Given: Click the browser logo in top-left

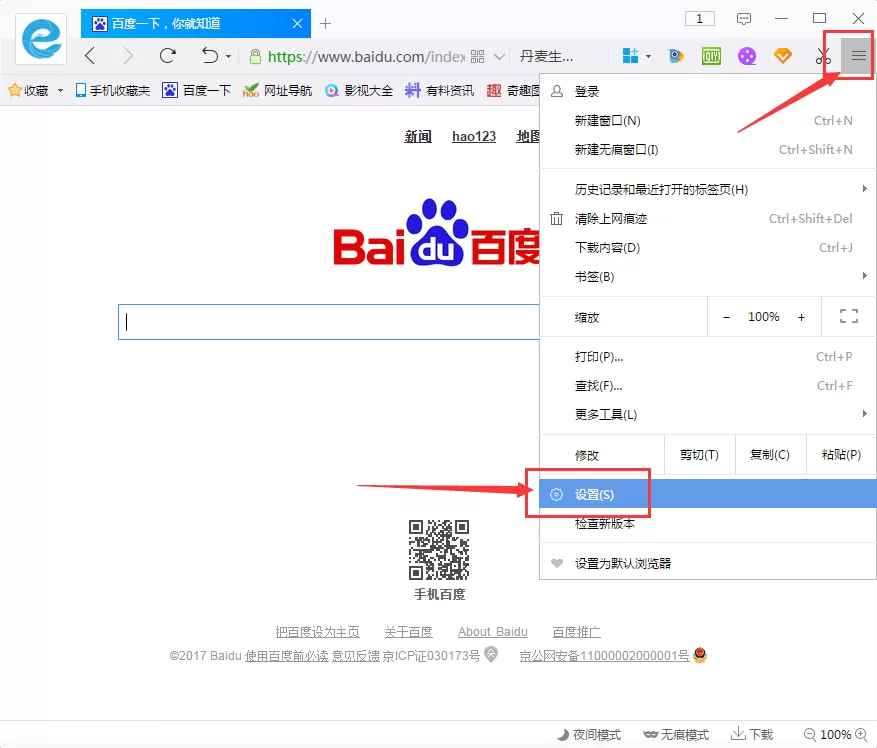Looking at the screenshot, I should click(41, 39).
